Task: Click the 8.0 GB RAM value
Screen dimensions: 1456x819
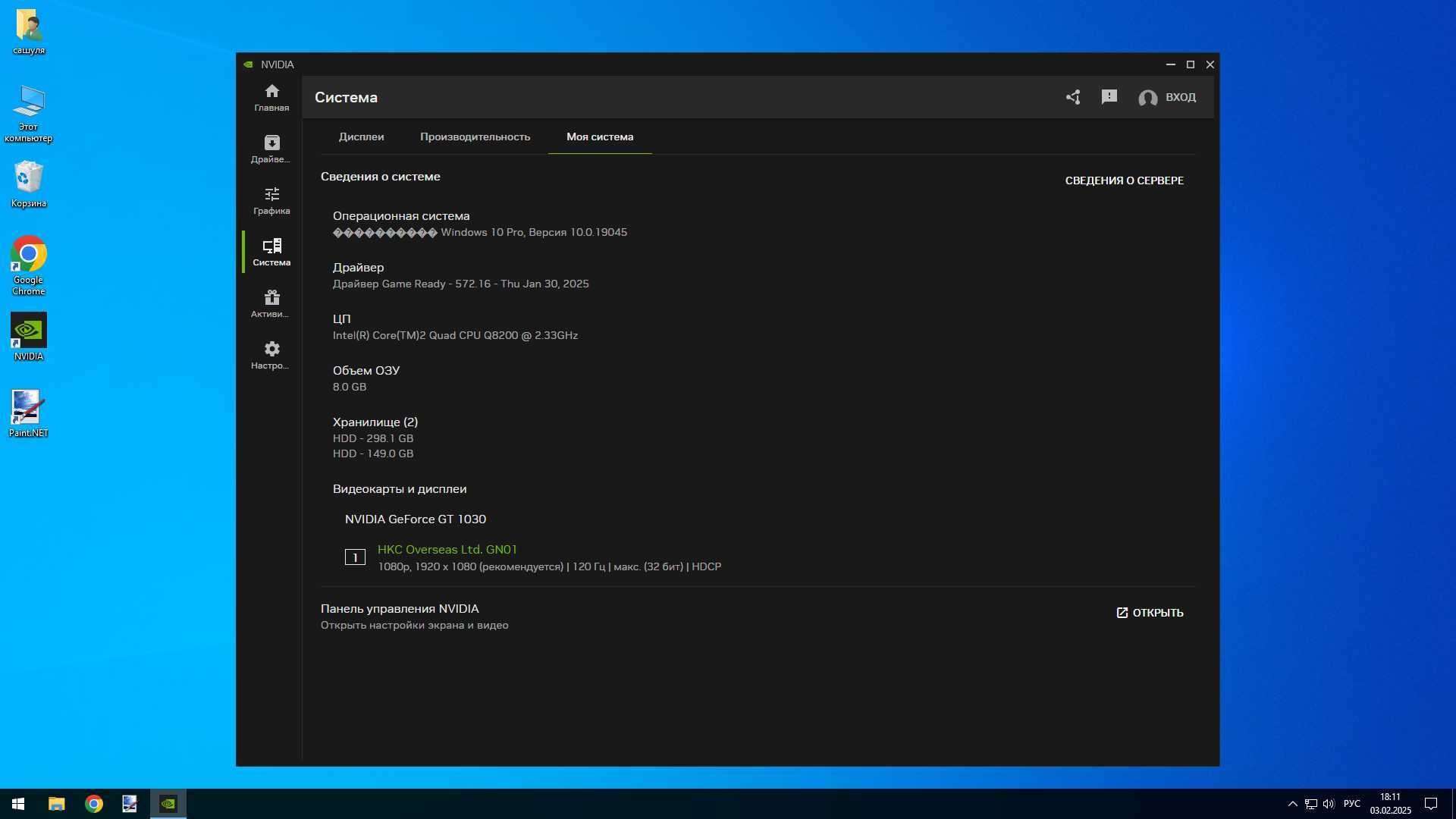Action: pyautogui.click(x=350, y=387)
